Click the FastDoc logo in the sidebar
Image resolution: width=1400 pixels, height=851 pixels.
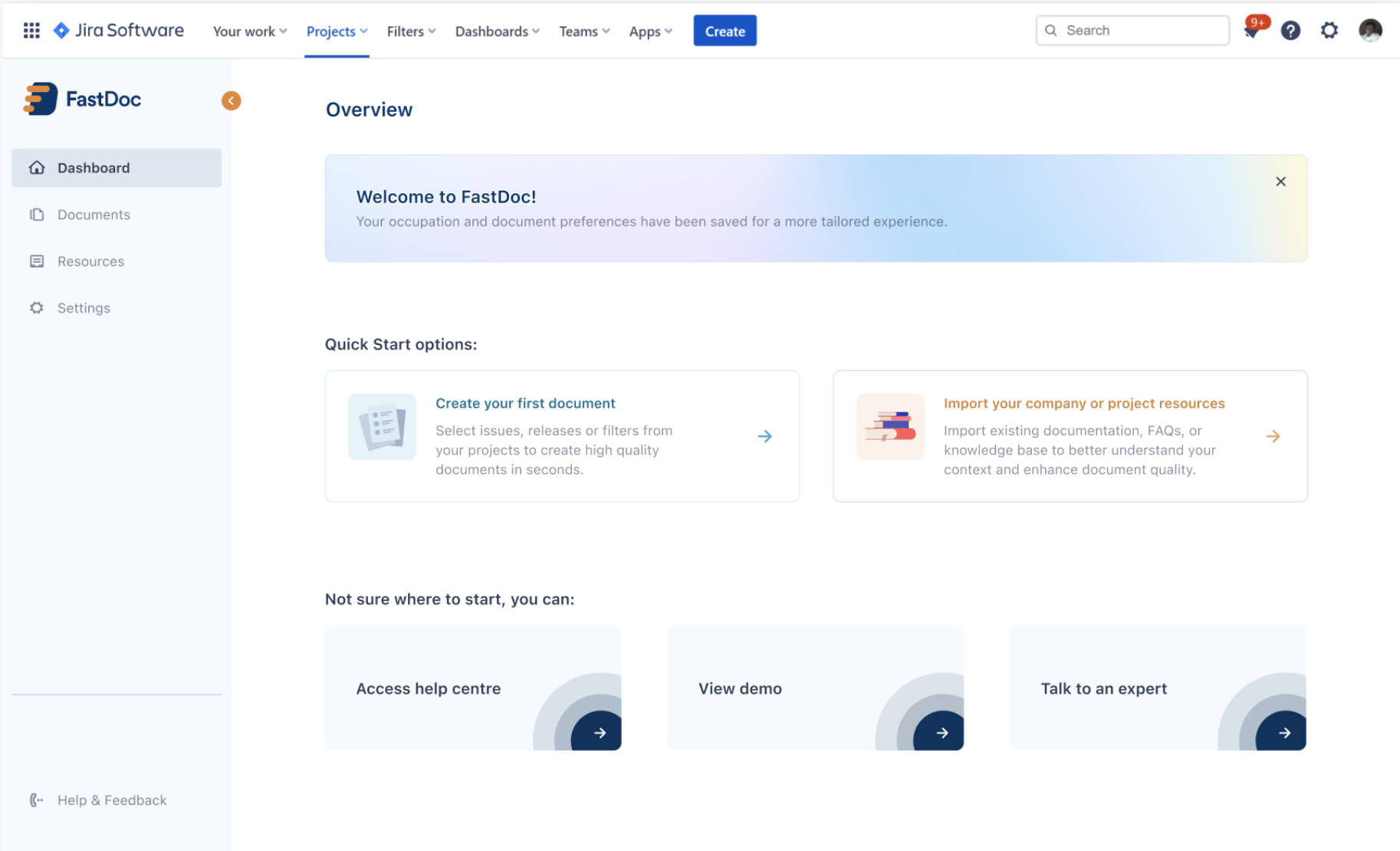pos(83,99)
